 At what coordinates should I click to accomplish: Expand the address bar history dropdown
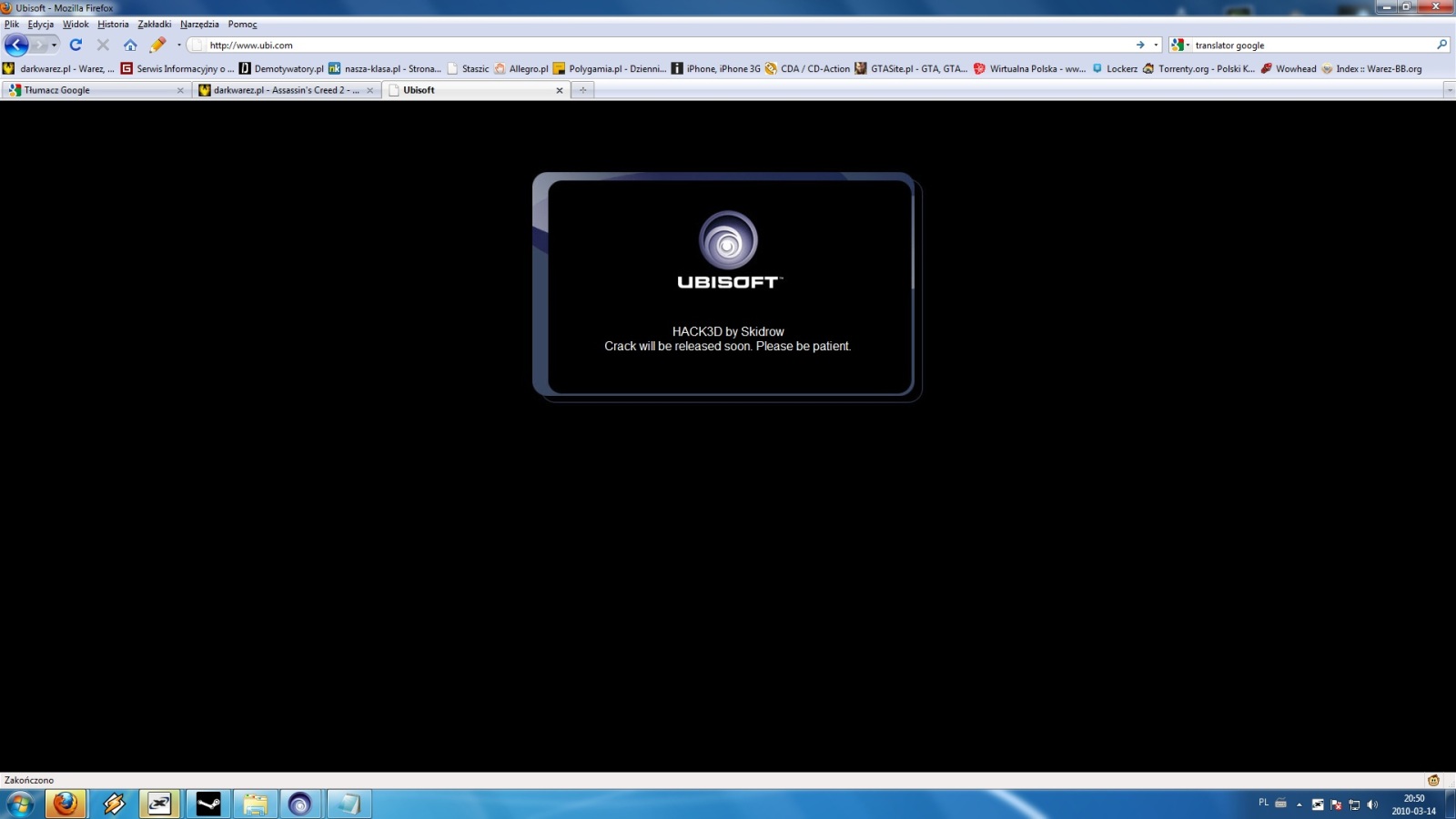pos(1156,45)
